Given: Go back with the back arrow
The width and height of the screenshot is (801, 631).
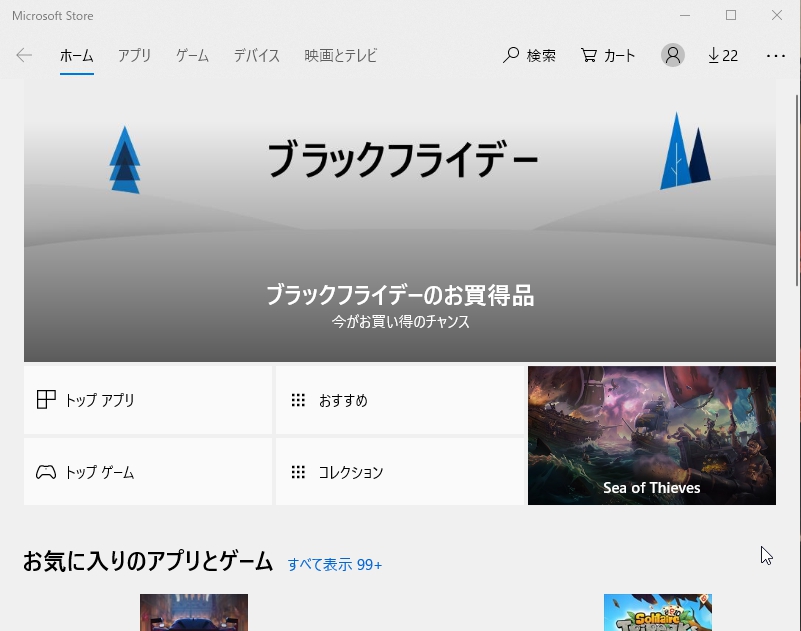Looking at the screenshot, I should tap(24, 55).
